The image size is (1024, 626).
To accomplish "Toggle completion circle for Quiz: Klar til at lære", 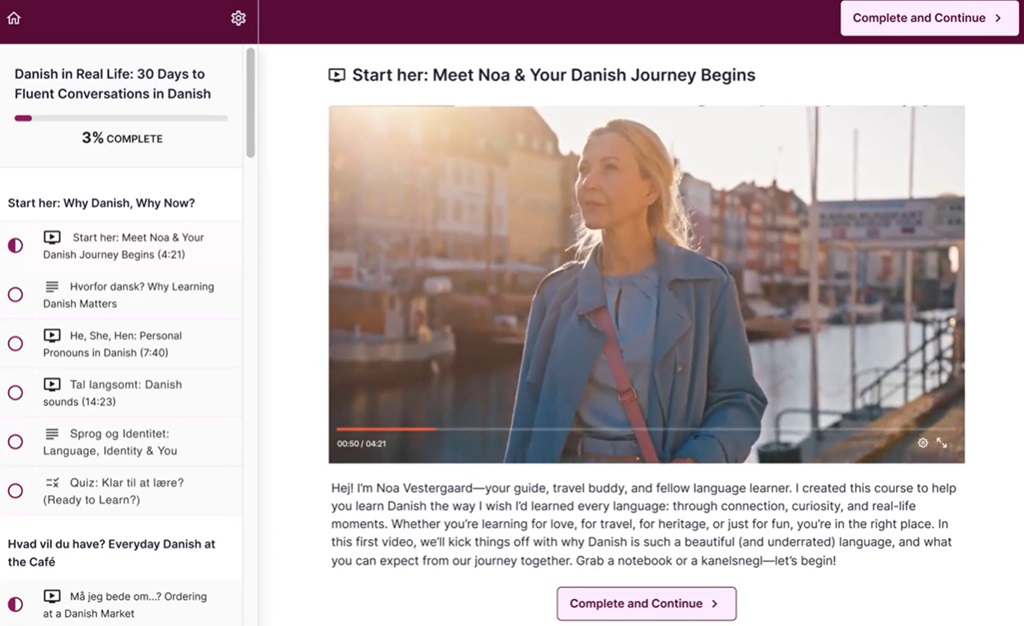I will (15, 491).
